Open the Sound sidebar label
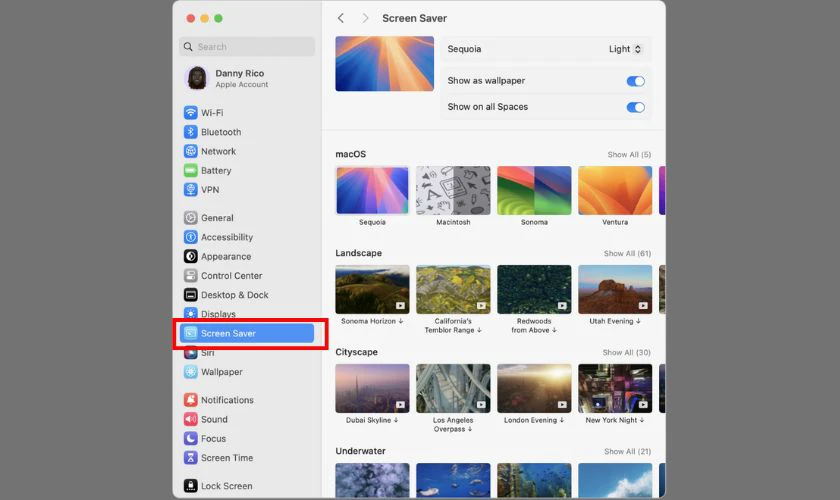 214,419
